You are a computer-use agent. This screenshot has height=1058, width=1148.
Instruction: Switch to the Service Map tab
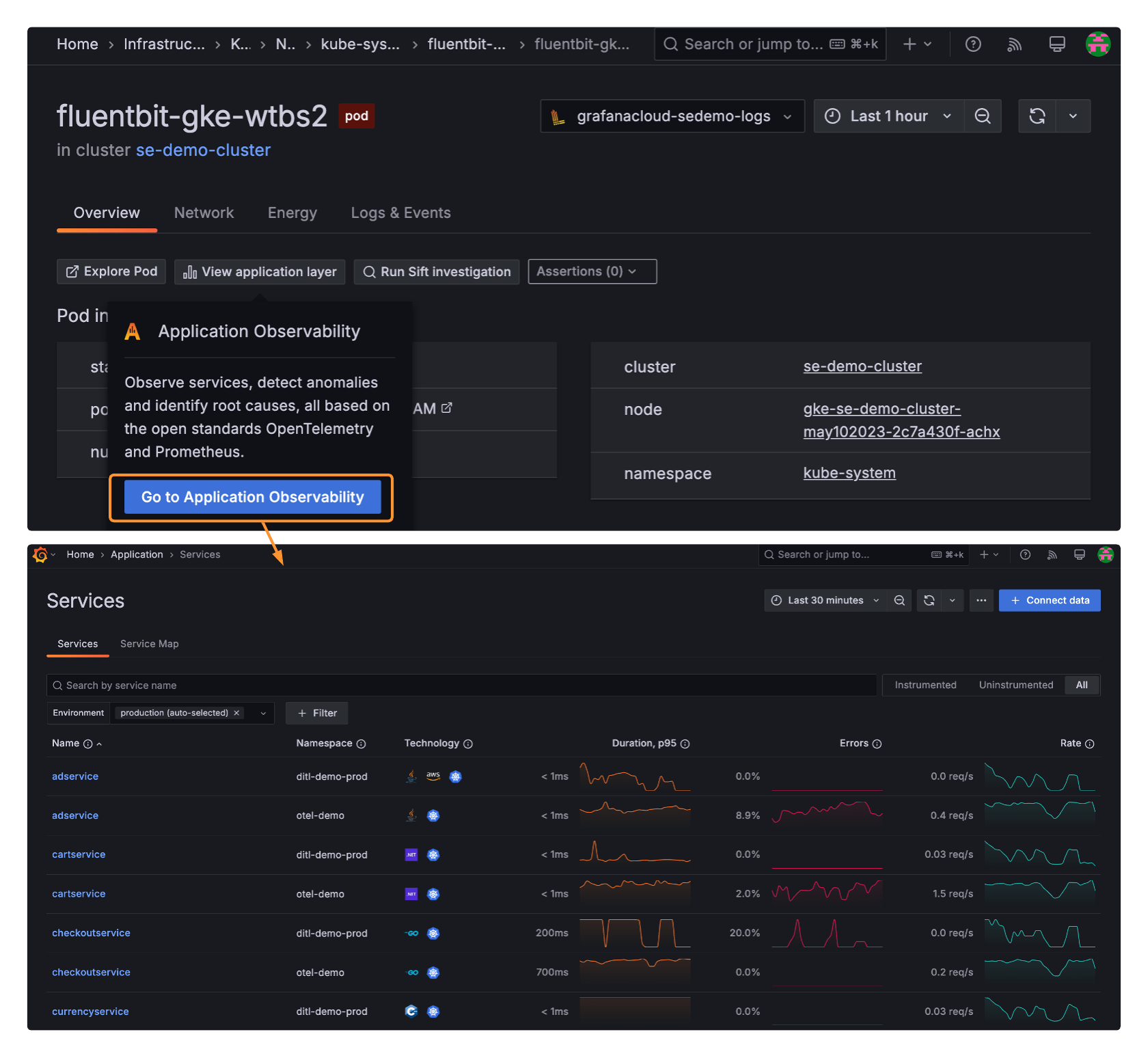click(149, 644)
